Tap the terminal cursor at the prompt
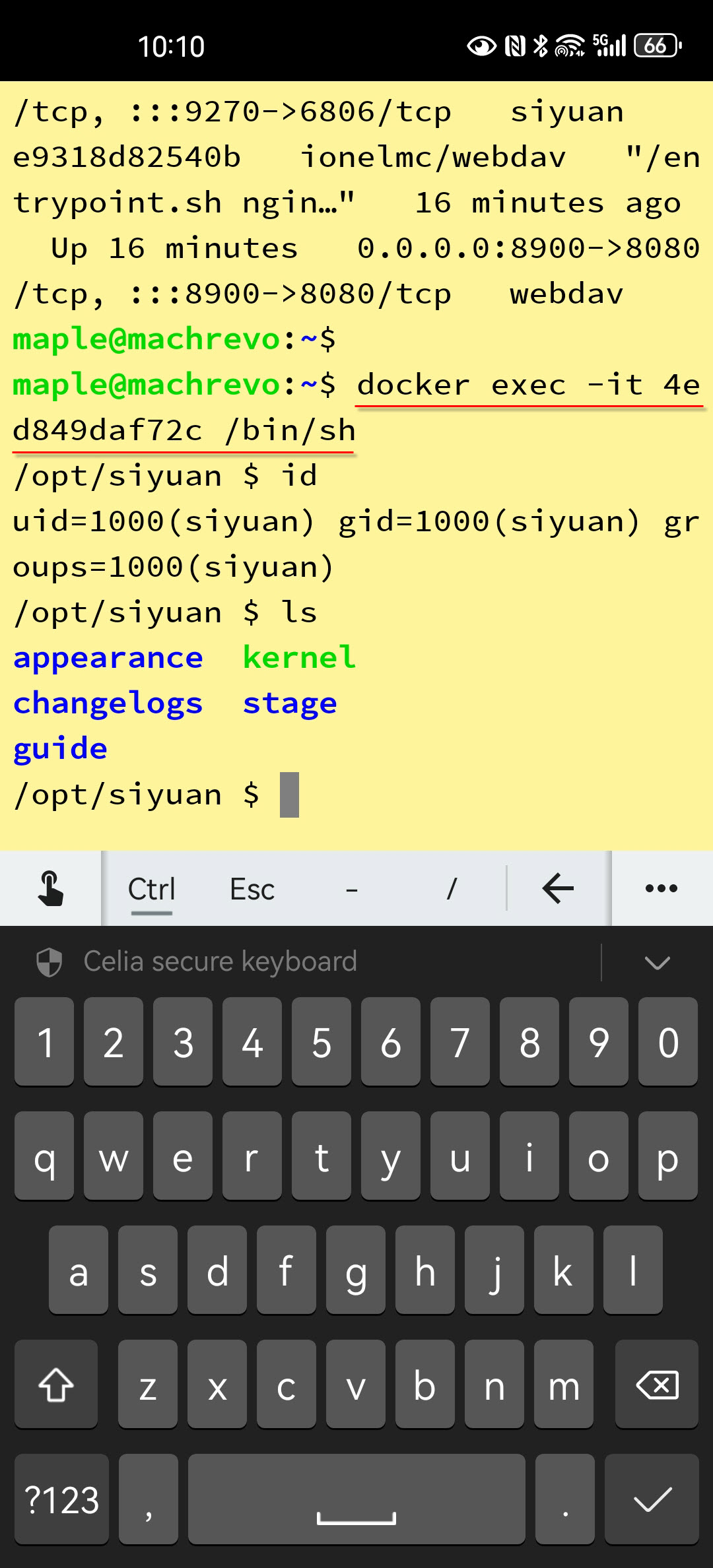 click(289, 795)
